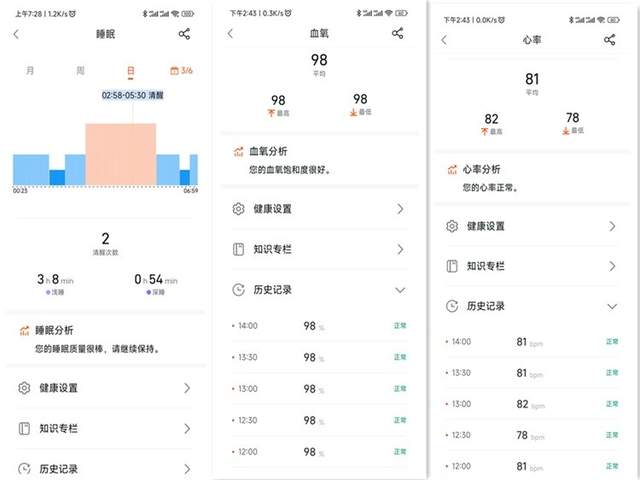This screenshot has width=640, height=480.
Task: Go back from the 血氧 screen
Action: pos(230,33)
